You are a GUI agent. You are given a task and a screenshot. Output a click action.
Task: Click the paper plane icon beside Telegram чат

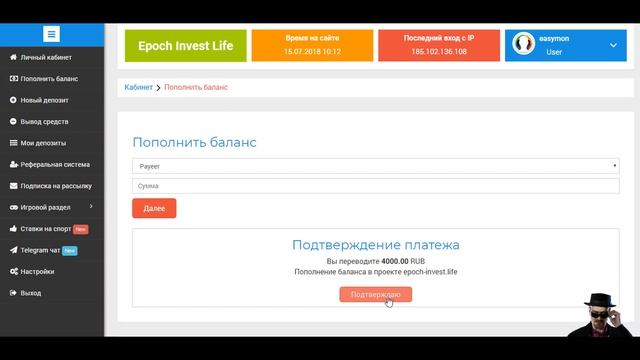tap(13, 250)
